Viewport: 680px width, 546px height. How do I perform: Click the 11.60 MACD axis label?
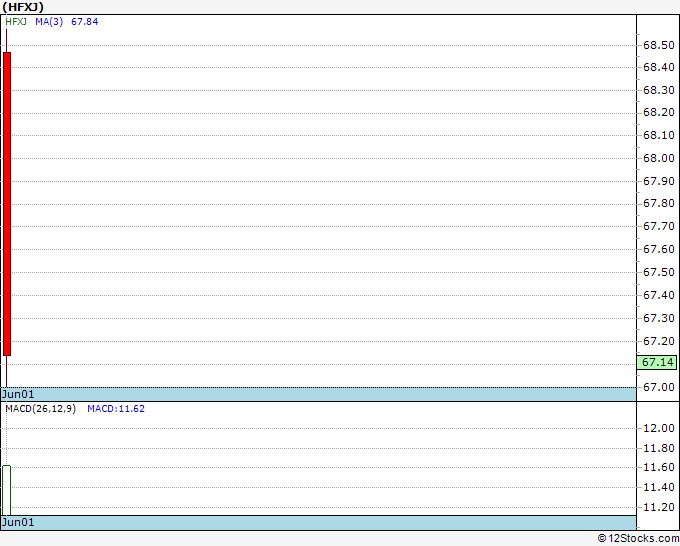tap(658, 468)
